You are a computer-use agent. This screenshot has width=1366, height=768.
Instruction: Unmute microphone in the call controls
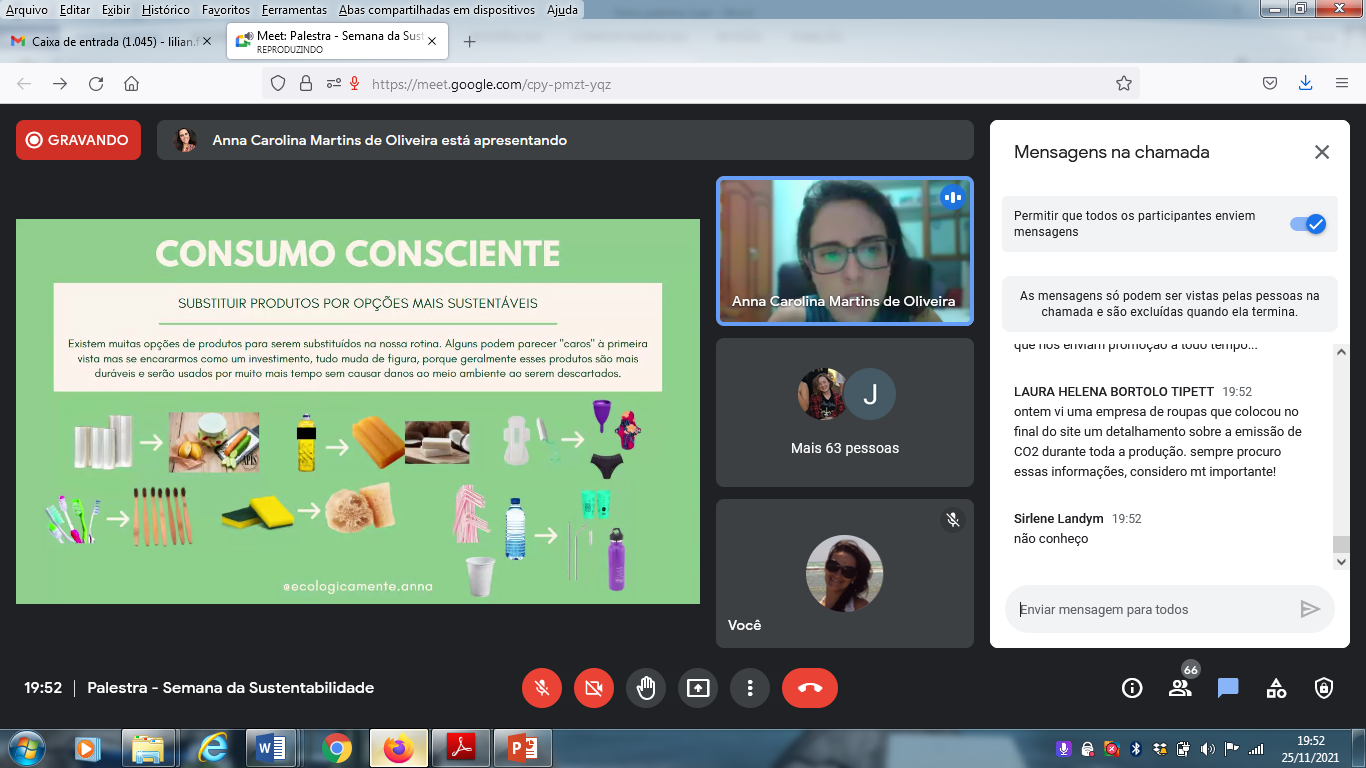542,688
